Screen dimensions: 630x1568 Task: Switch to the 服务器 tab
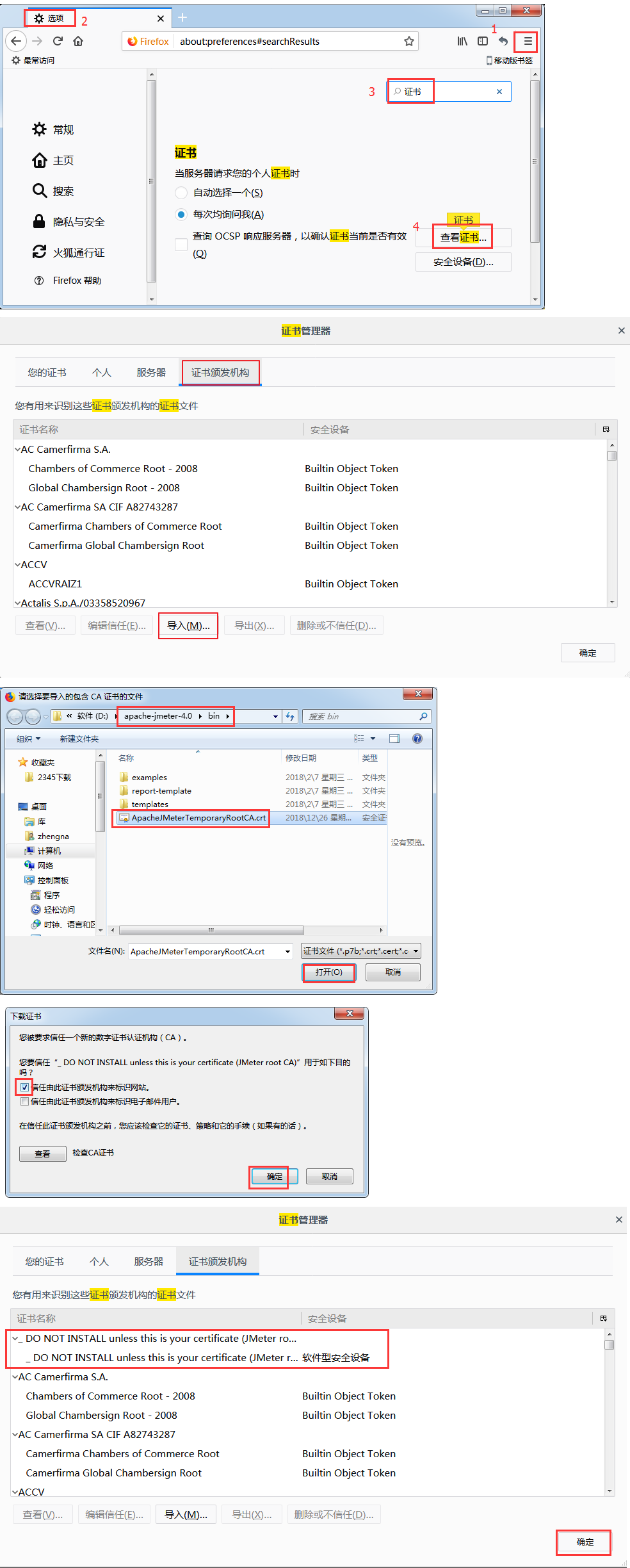click(151, 373)
